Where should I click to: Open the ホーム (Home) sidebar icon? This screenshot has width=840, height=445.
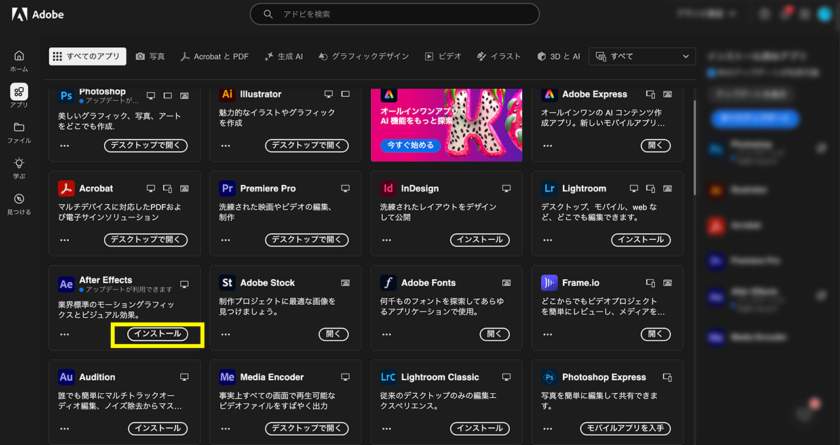[x=19, y=60]
